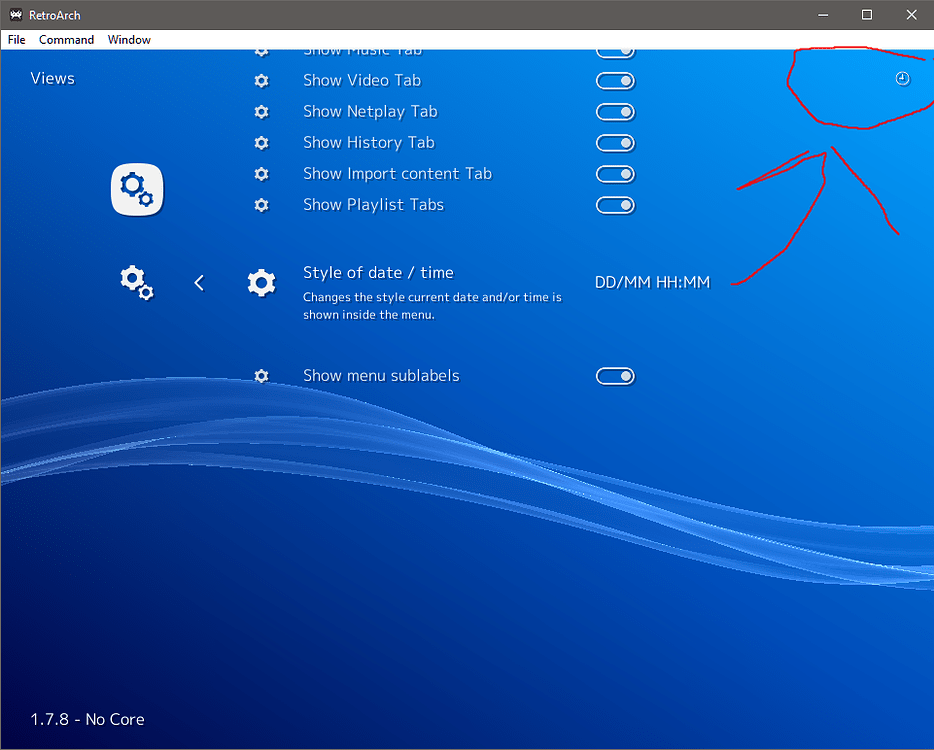This screenshot has height=750, width=934.
Task: Open the DD/MM HH:MM date style selector
Action: coord(653,282)
